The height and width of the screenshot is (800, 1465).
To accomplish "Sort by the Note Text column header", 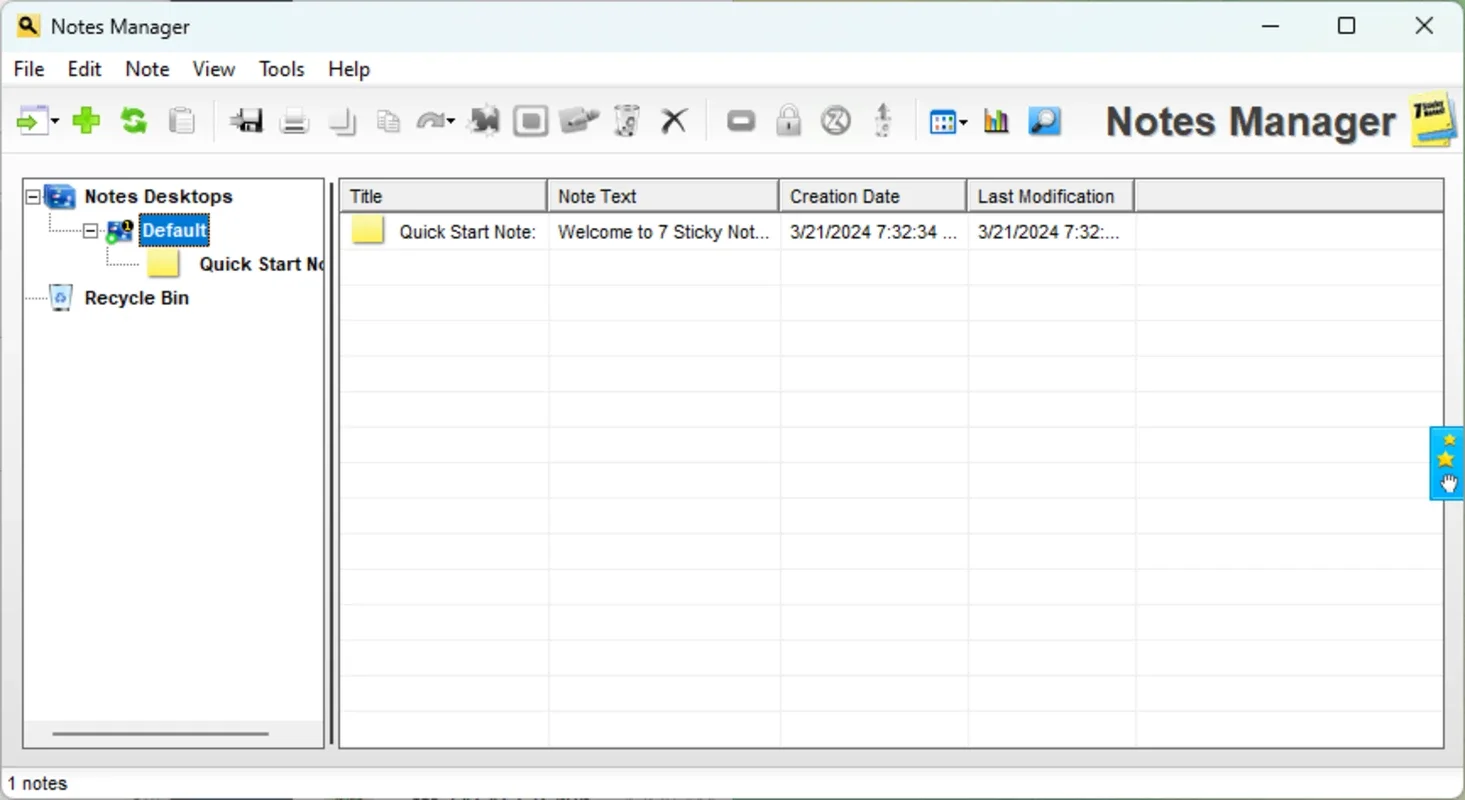I will tap(663, 196).
